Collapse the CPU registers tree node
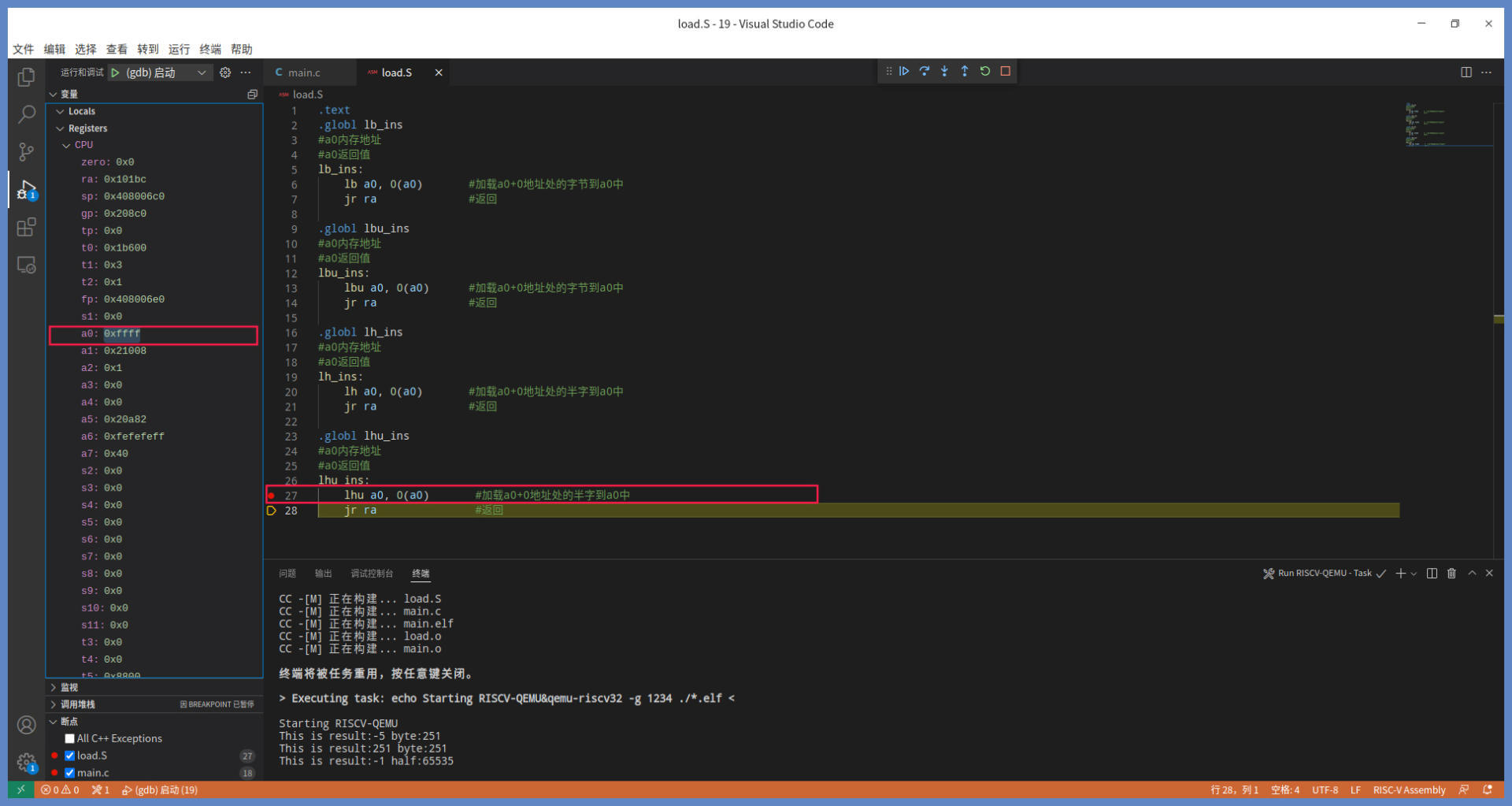The image size is (1512, 806). [x=67, y=145]
